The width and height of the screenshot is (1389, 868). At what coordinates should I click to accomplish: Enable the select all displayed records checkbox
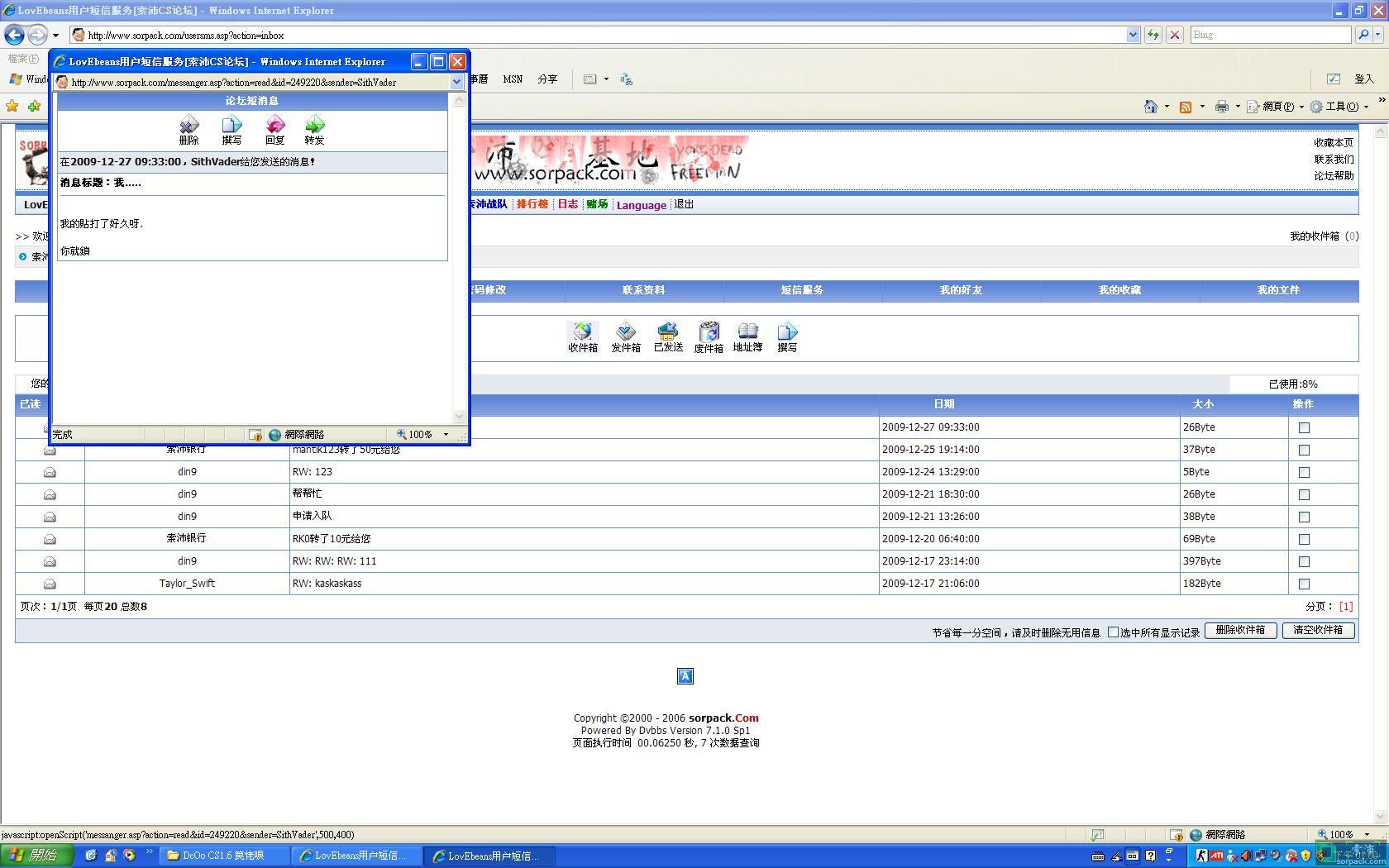point(1113,632)
